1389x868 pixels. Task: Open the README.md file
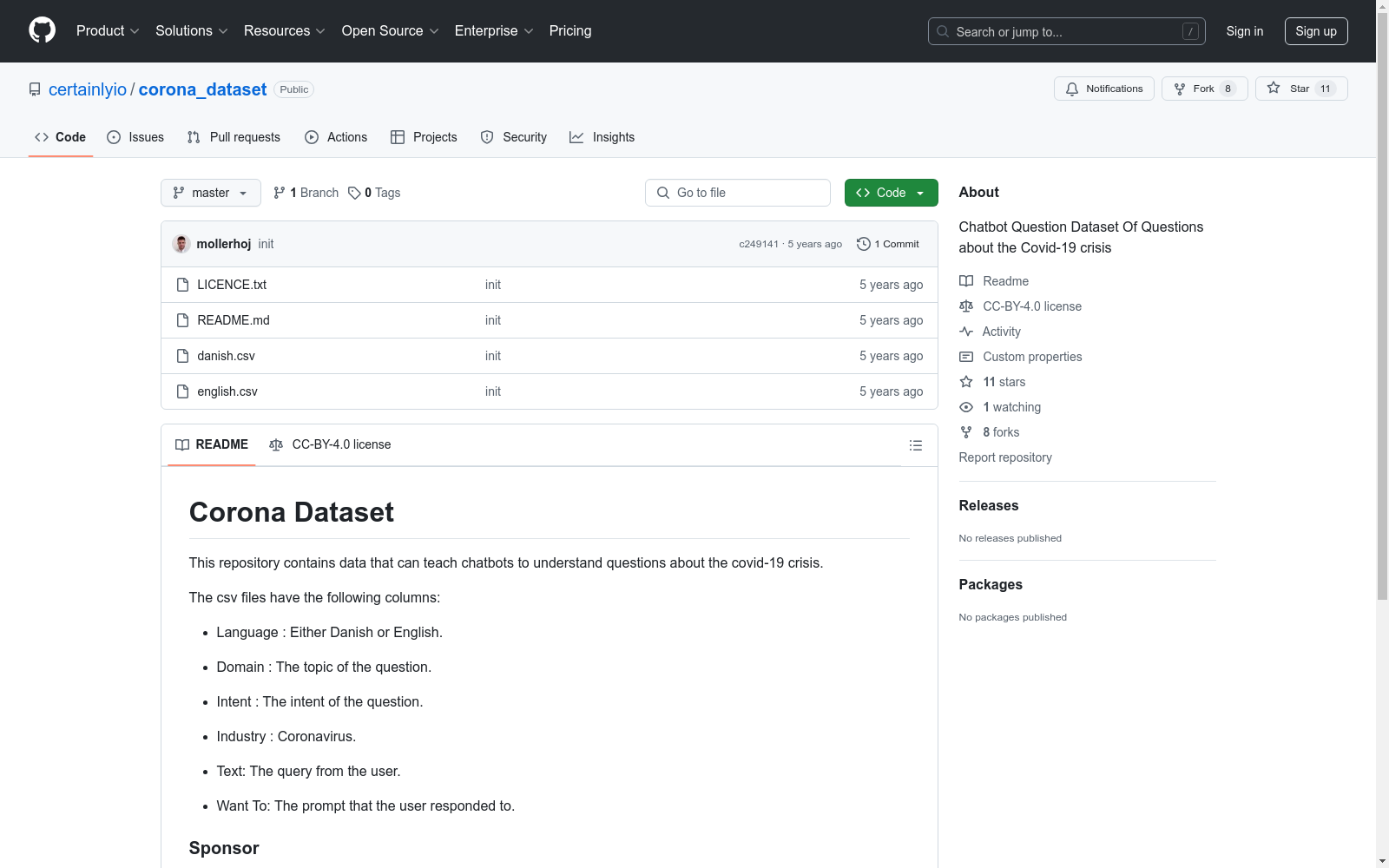[x=234, y=320]
